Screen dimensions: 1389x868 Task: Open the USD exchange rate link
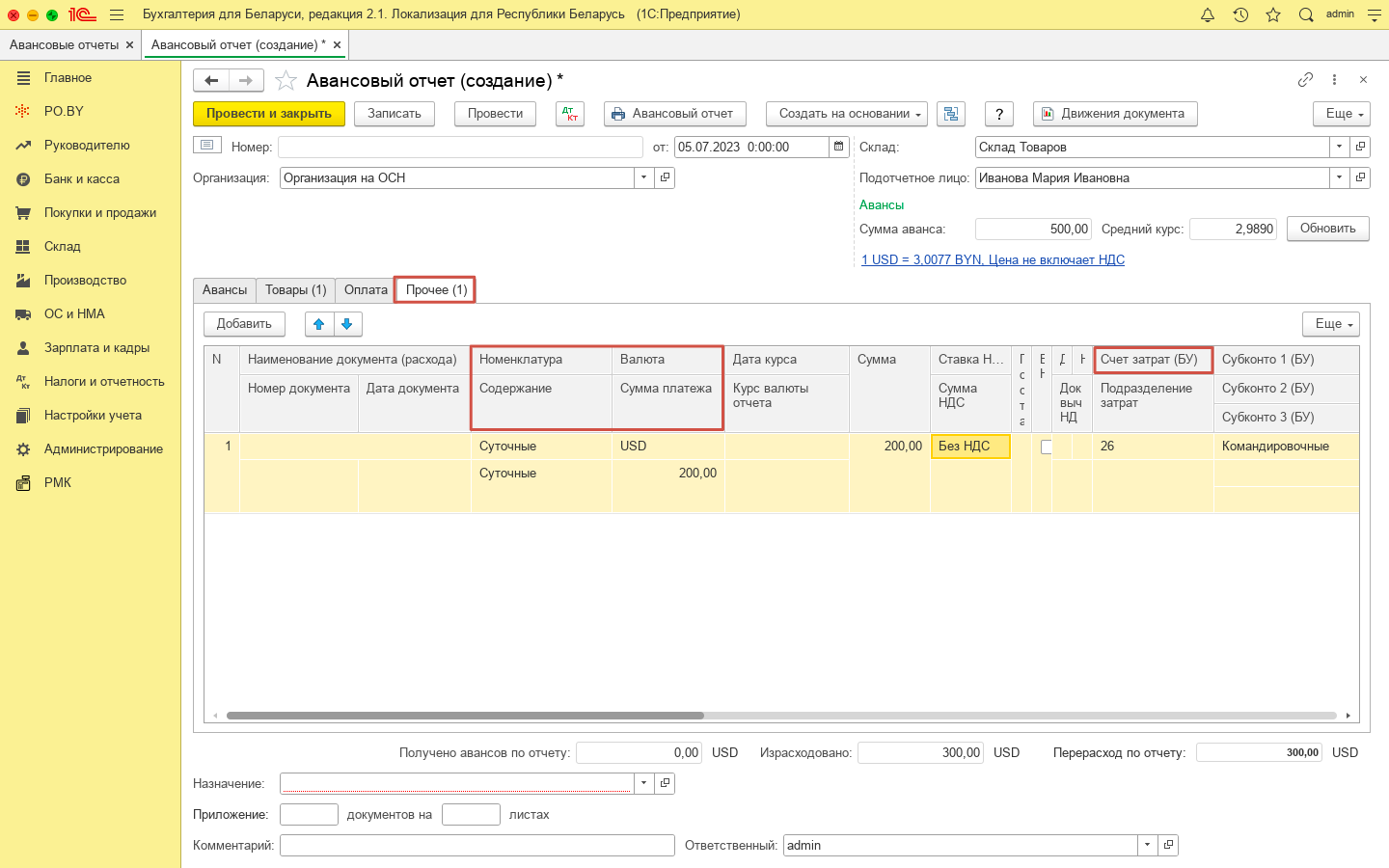click(x=993, y=259)
